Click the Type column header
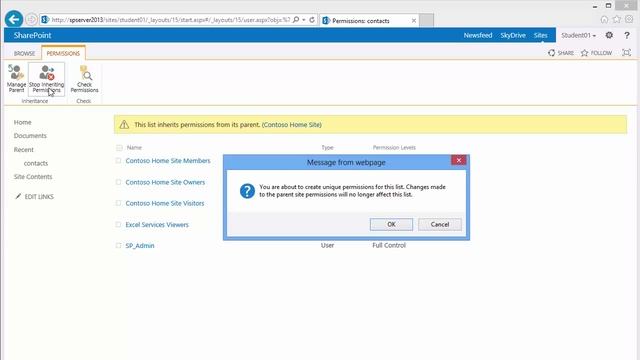 pos(327,147)
